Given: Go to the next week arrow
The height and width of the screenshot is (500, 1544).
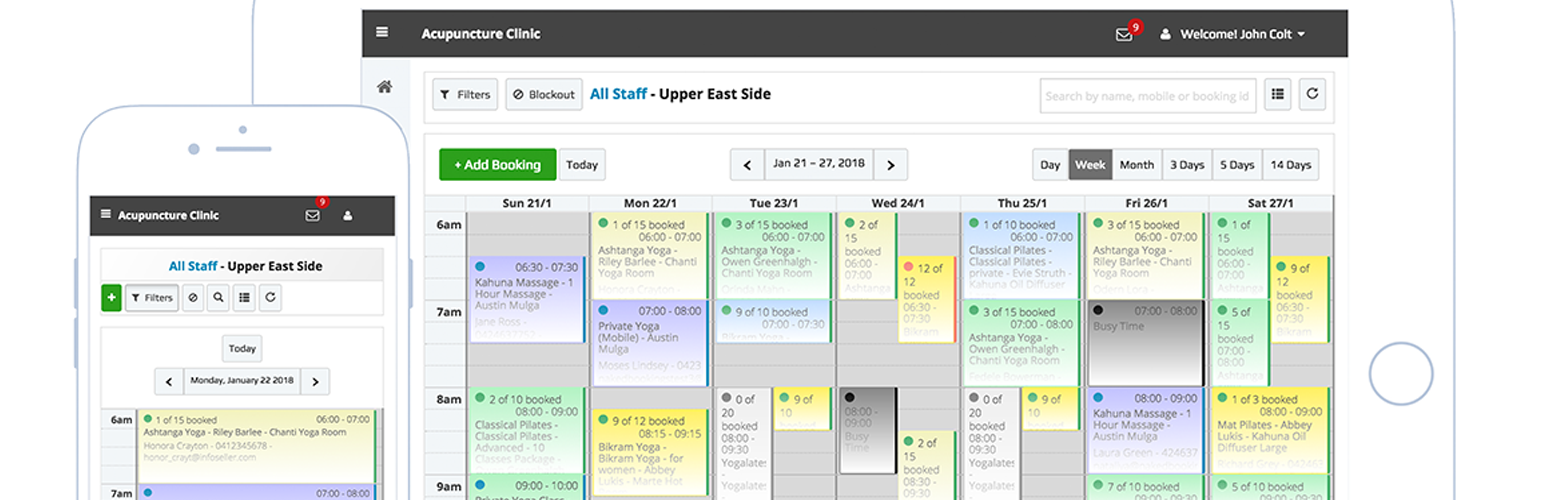Looking at the screenshot, I should click(x=890, y=165).
